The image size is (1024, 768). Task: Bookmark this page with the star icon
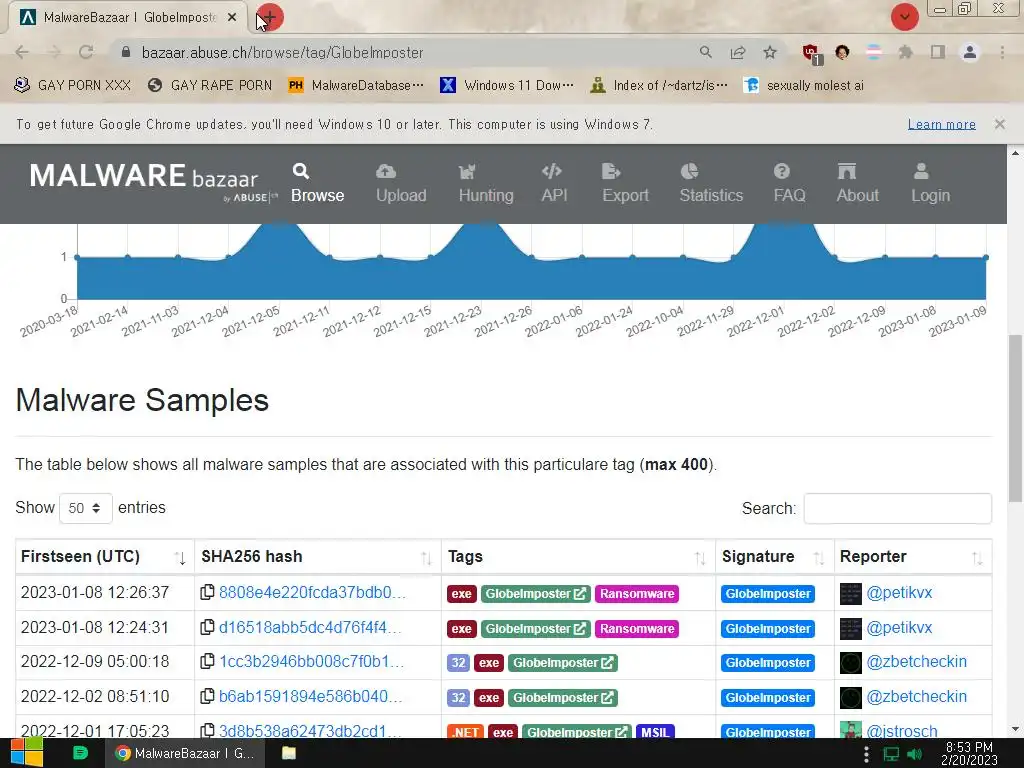(x=770, y=52)
